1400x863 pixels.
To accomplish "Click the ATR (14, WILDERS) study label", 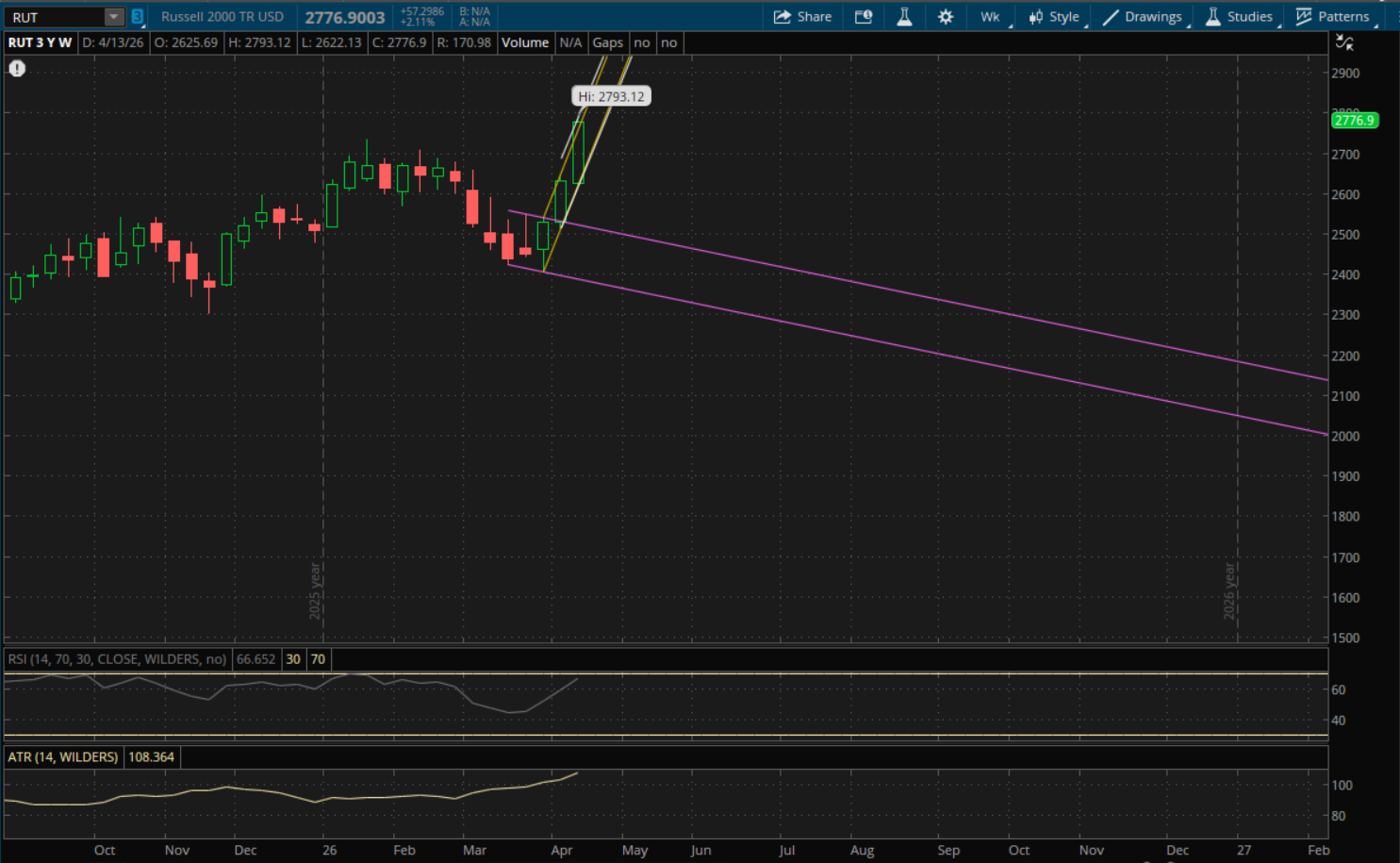I will (63, 757).
